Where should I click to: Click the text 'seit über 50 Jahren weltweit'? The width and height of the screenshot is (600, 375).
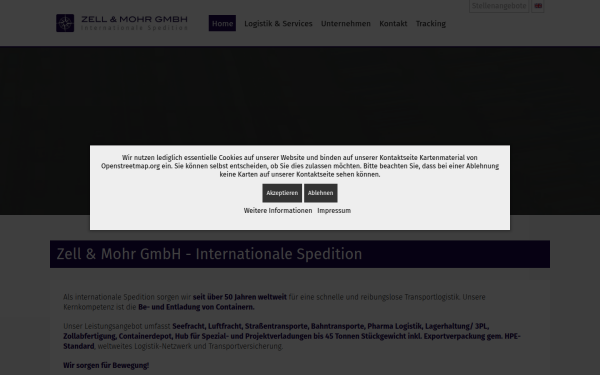click(240, 297)
